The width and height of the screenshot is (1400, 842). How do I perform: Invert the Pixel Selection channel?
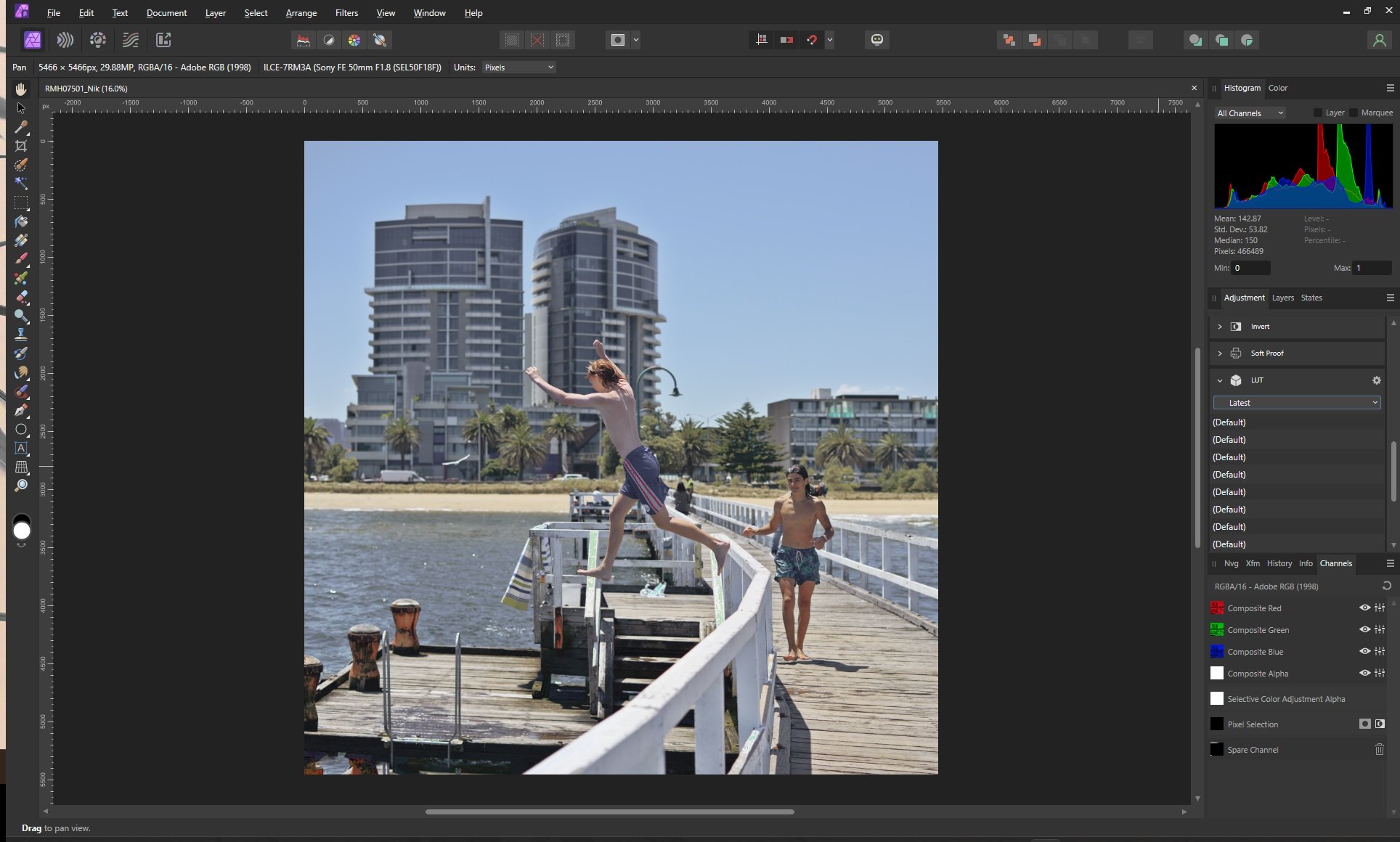coord(1380,724)
